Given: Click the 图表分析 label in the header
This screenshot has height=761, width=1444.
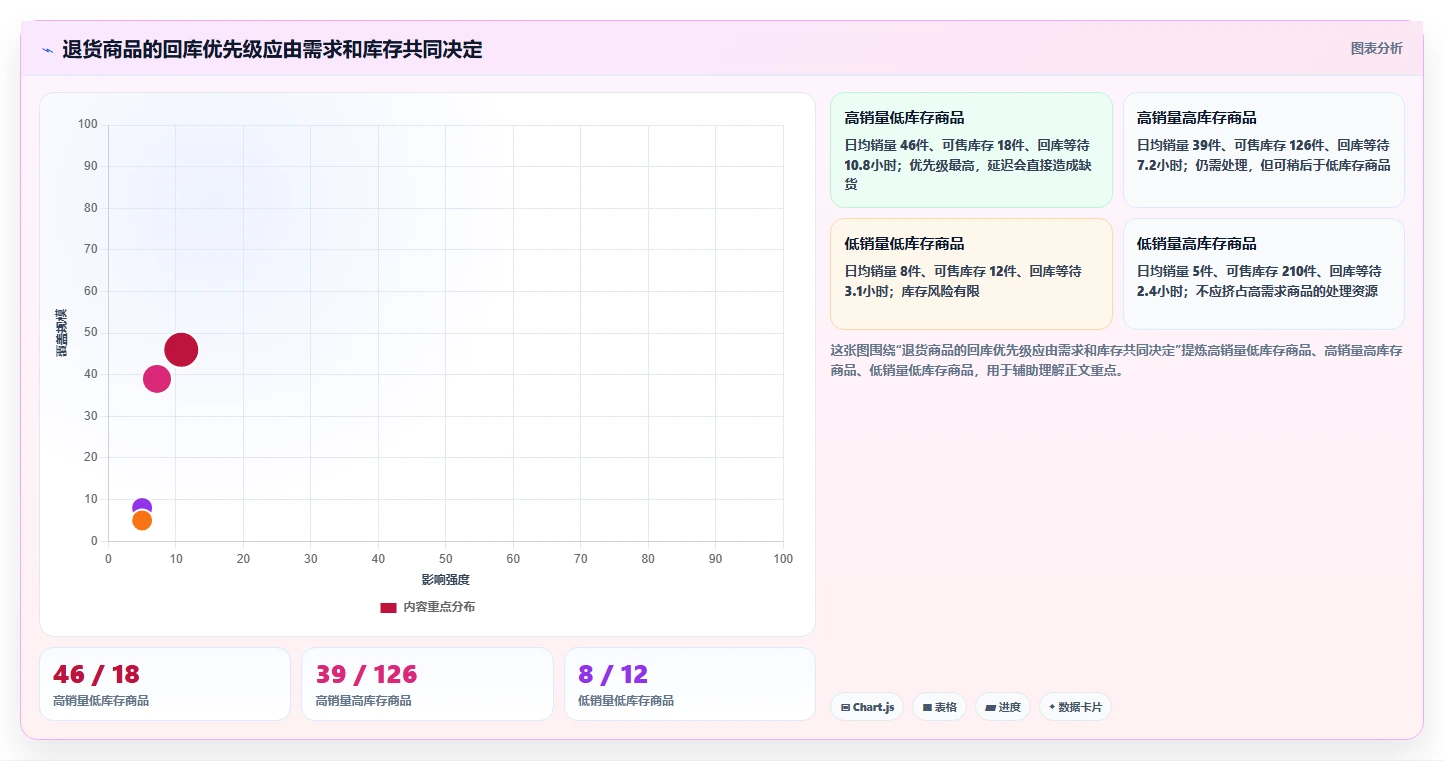Looking at the screenshot, I should tap(1376, 48).
